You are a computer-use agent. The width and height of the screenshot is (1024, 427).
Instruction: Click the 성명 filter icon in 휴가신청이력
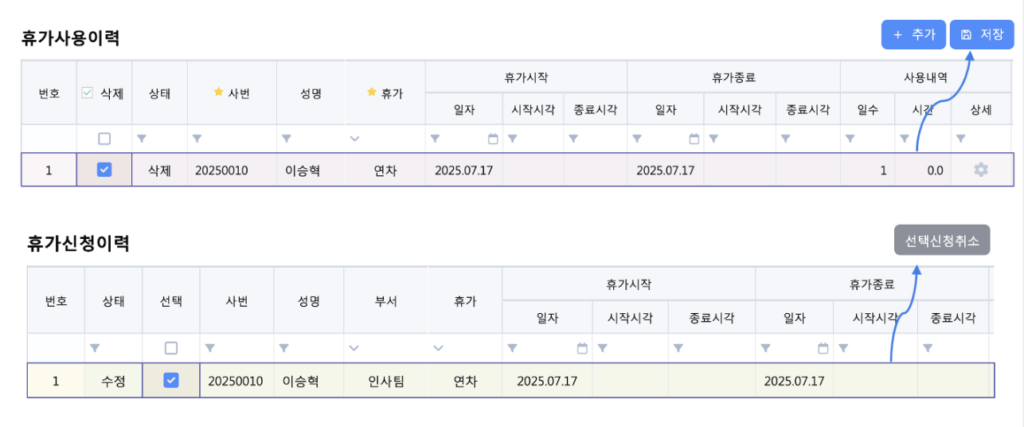coord(283,348)
